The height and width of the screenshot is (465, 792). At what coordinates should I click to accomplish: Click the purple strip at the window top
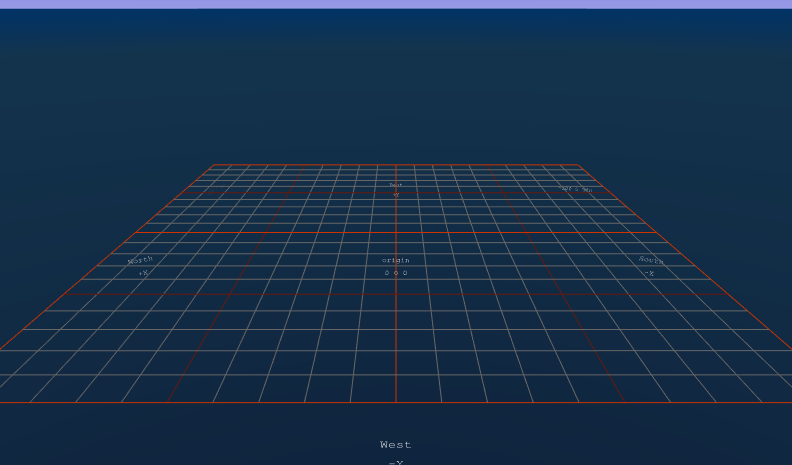coord(396,4)
